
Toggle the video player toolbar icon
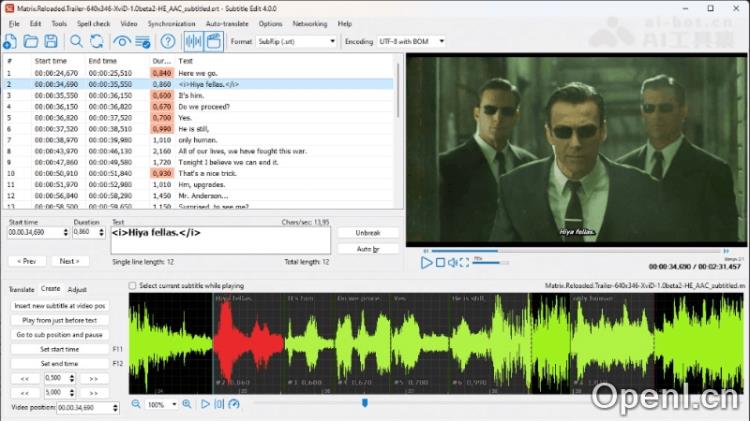[213, 41]
